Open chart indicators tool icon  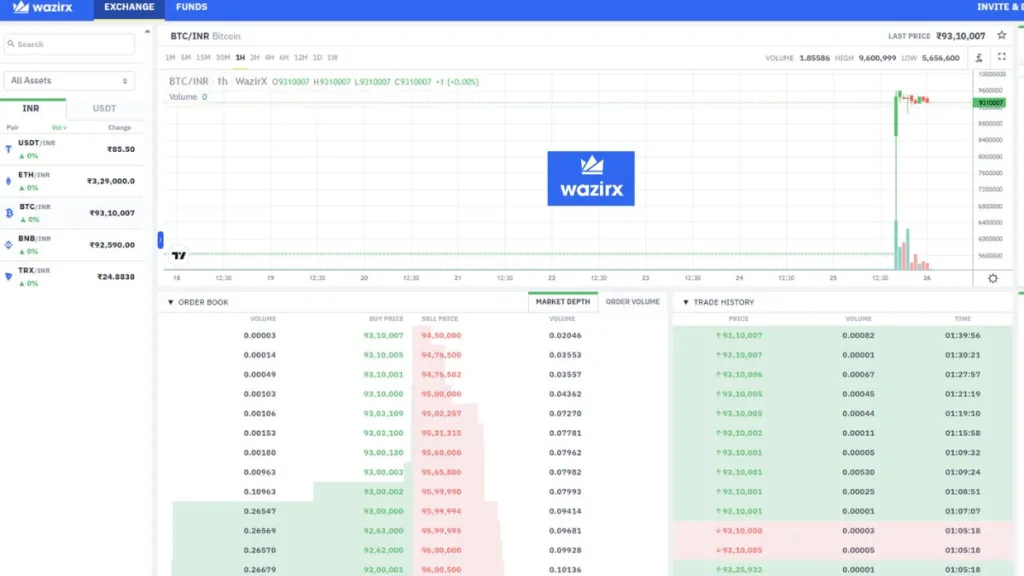click(x=979, y=57)
